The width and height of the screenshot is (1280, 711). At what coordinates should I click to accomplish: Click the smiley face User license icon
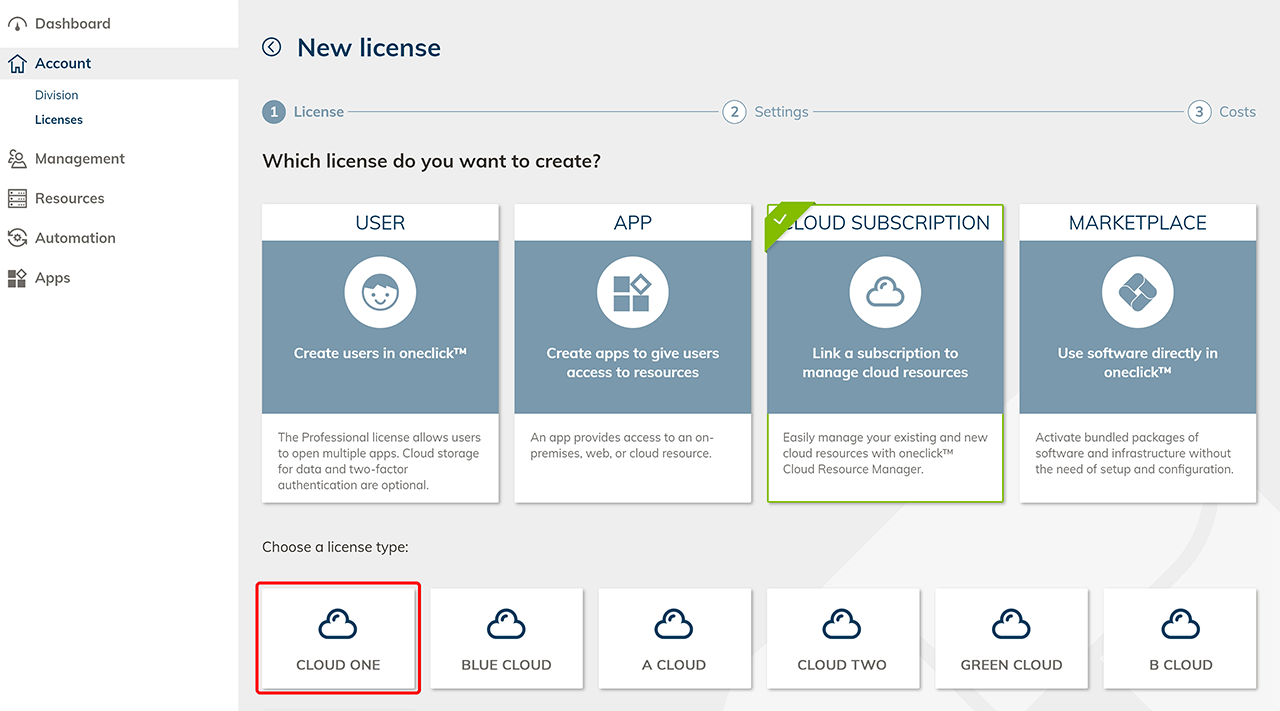click(380, 294)
